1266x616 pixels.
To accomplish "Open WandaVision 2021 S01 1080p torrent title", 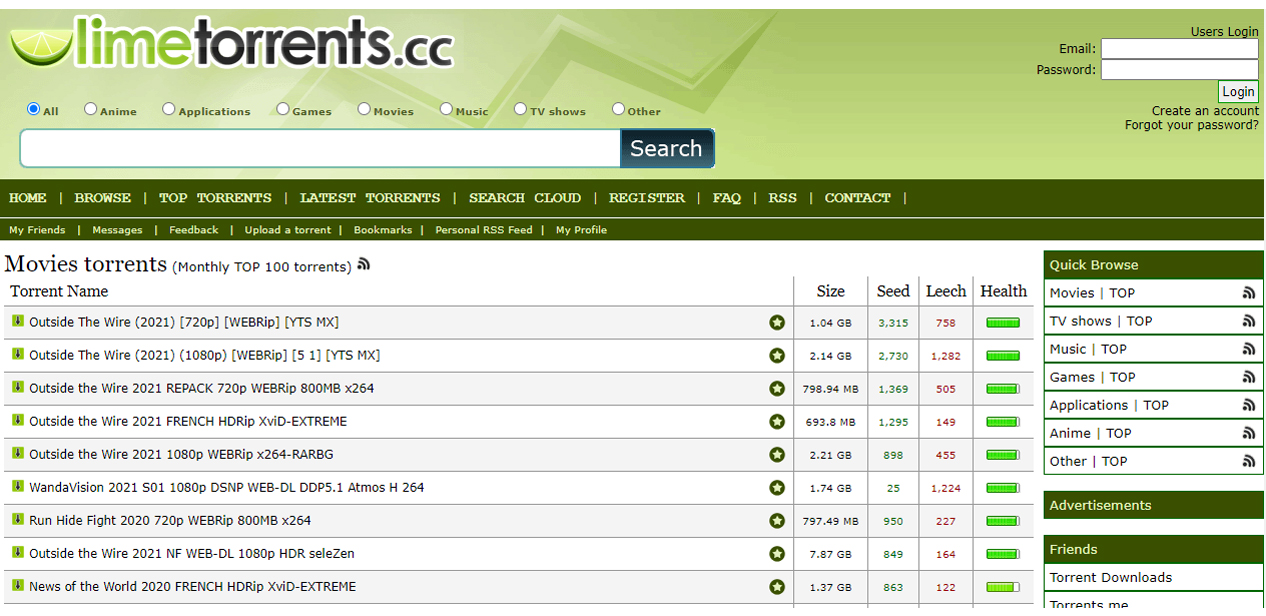I will pos(227,488).
